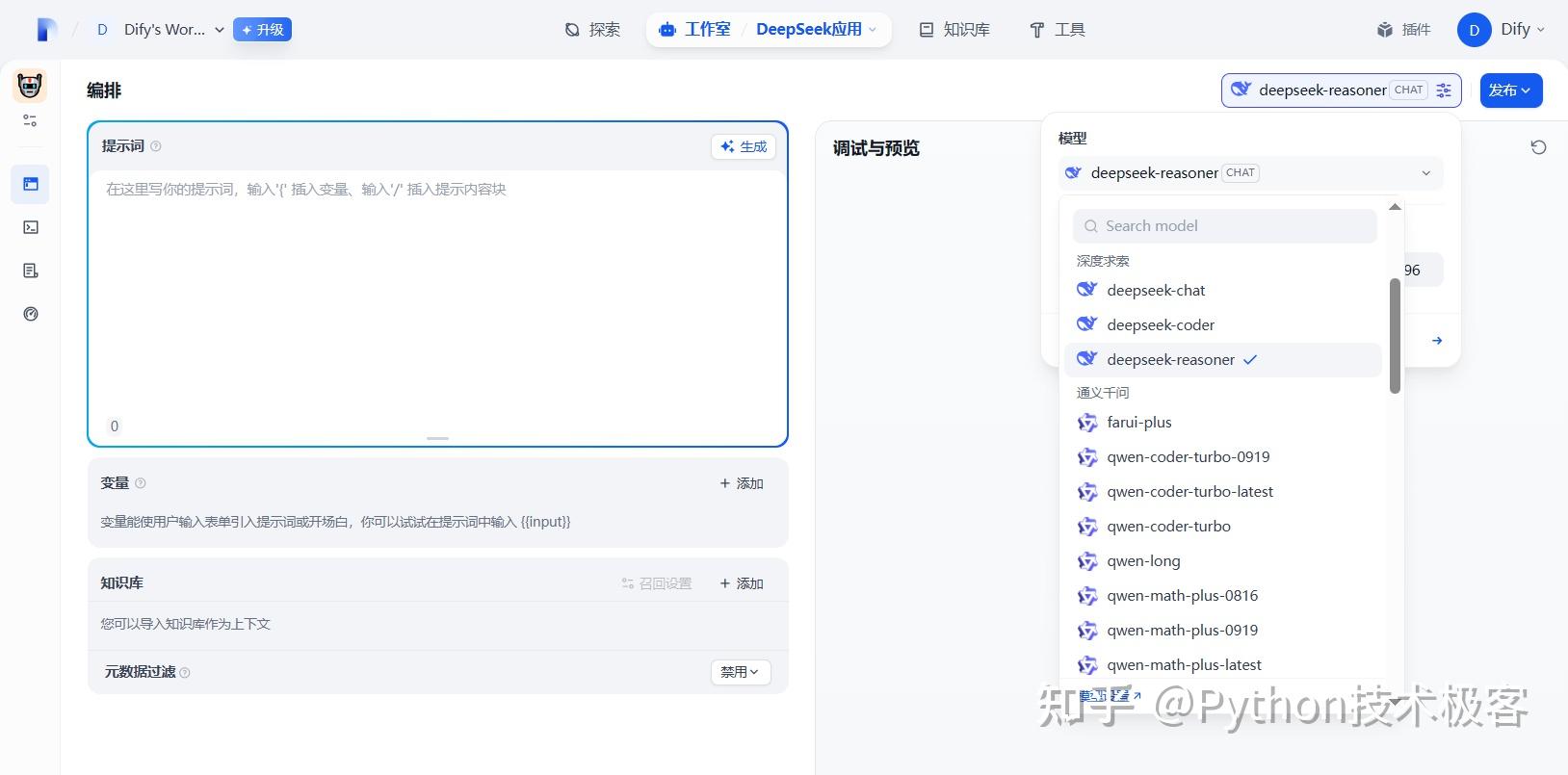The height and width of the screenshot is (775, 1568).
Task: Click the help icon next to 变量
Action: [x=141, y=483]
